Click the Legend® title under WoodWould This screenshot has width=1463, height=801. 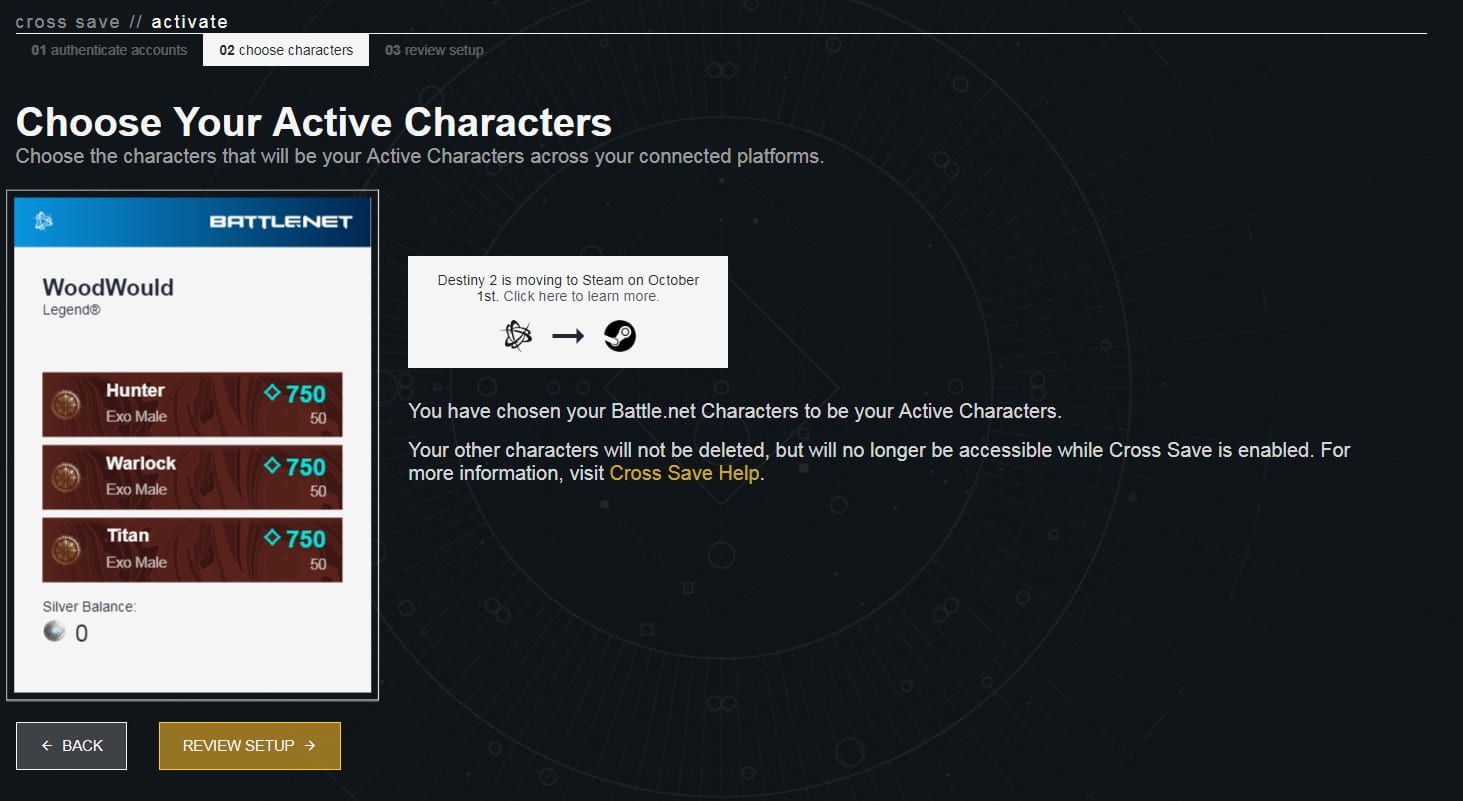coord(72,311)
